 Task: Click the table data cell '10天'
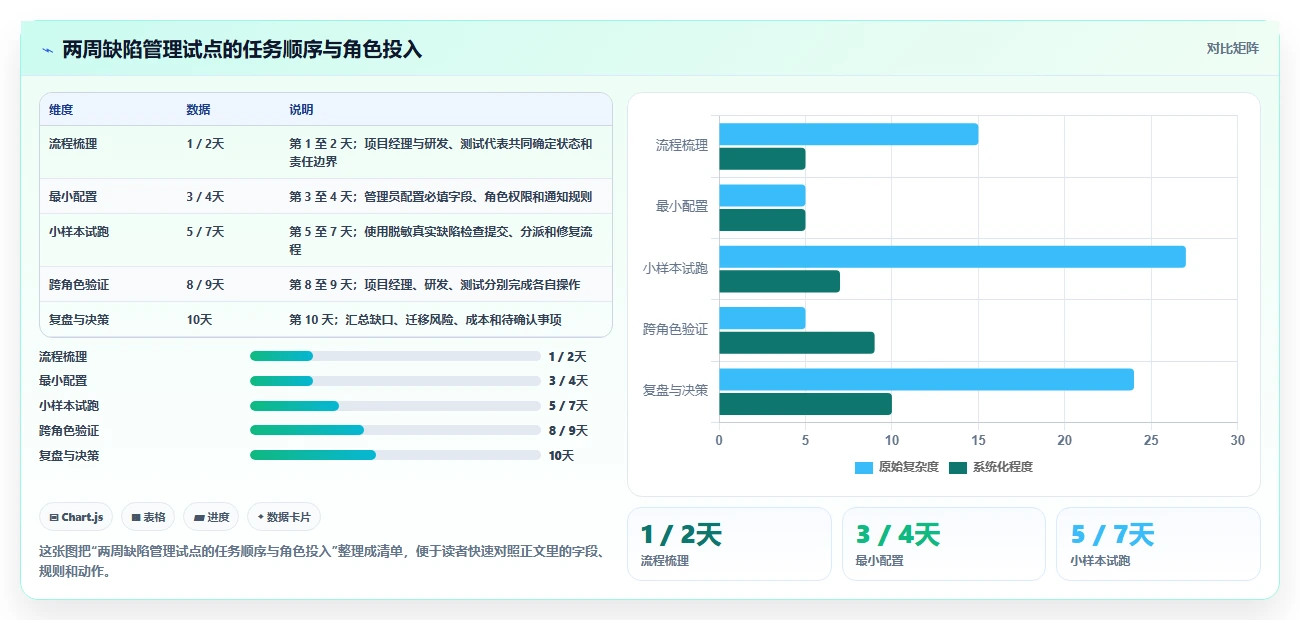198,320
